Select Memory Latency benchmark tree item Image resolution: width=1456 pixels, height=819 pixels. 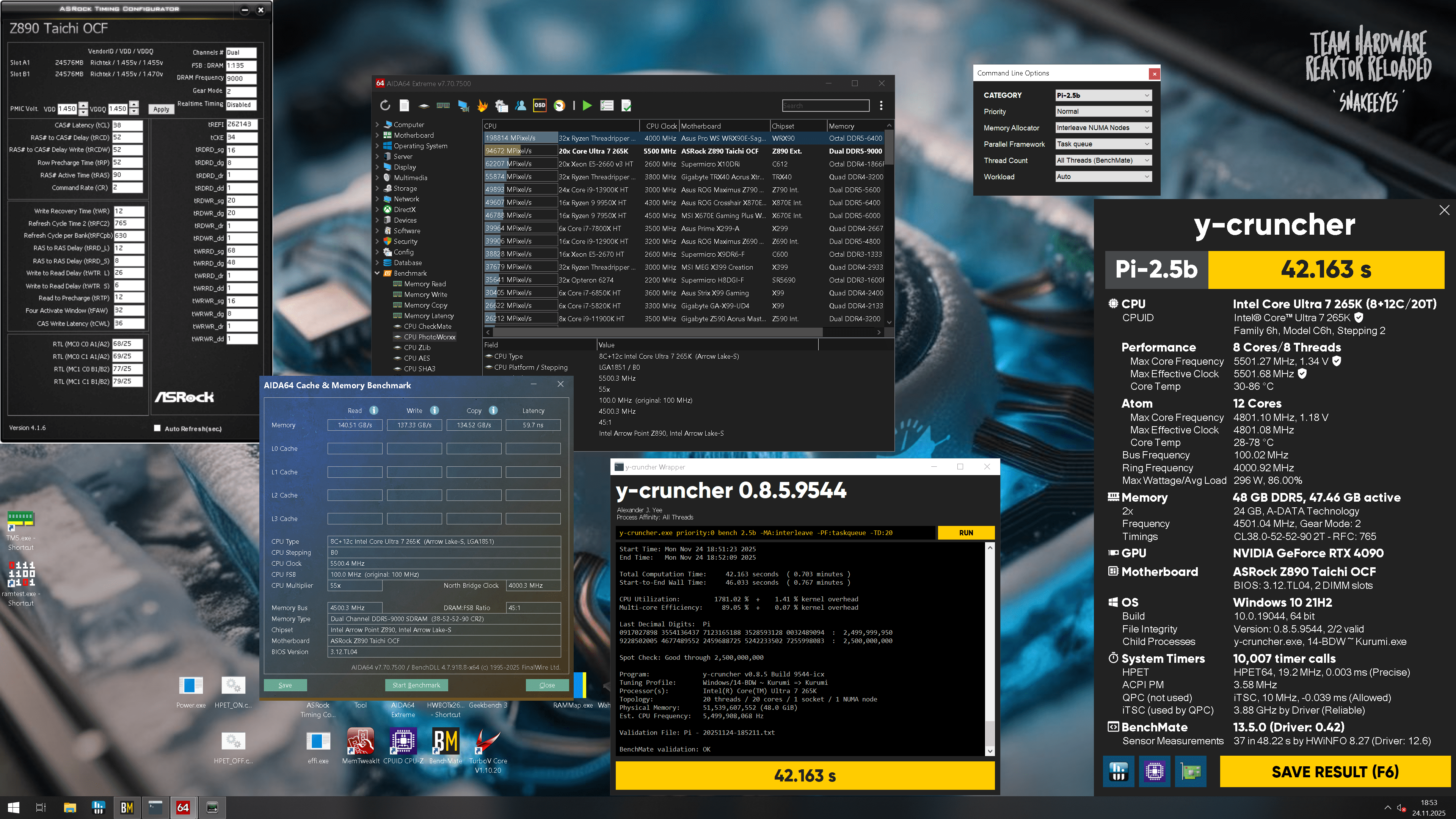pyautogui.click(x=428, y=315)
